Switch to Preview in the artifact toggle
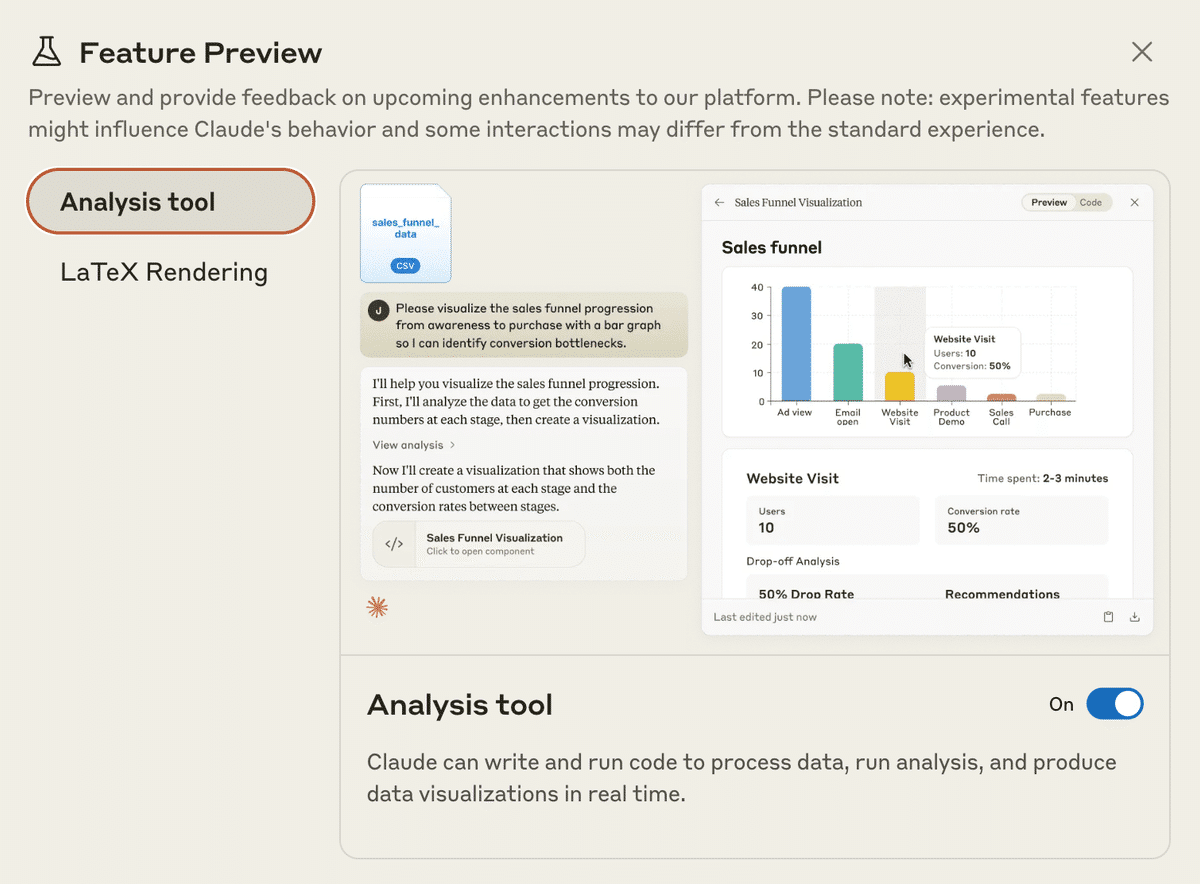Image resolution: width=1200 pixels, height=884 pixels. coord(1049,202)
